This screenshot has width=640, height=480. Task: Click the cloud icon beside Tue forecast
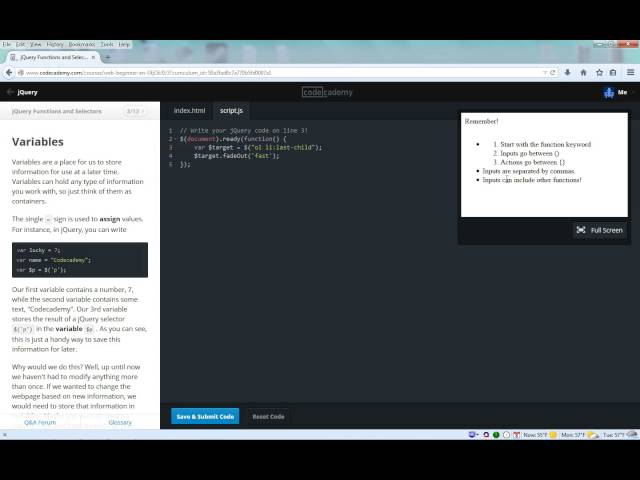click(x=632, y=435)
